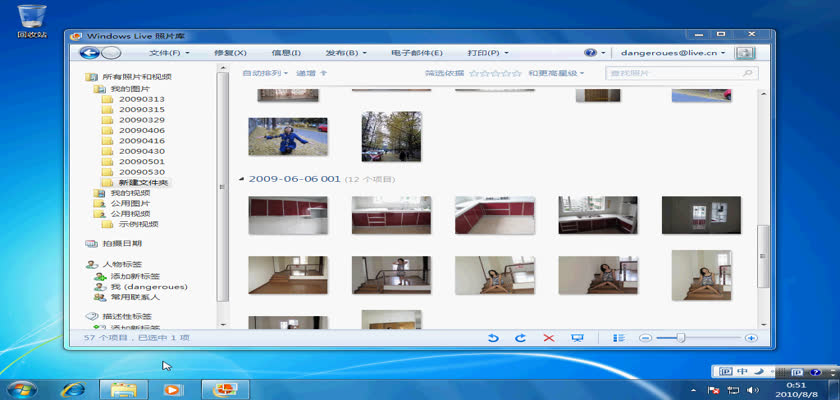
Task: Select folder 20090406 in the tree
Action: pos(141,130)
